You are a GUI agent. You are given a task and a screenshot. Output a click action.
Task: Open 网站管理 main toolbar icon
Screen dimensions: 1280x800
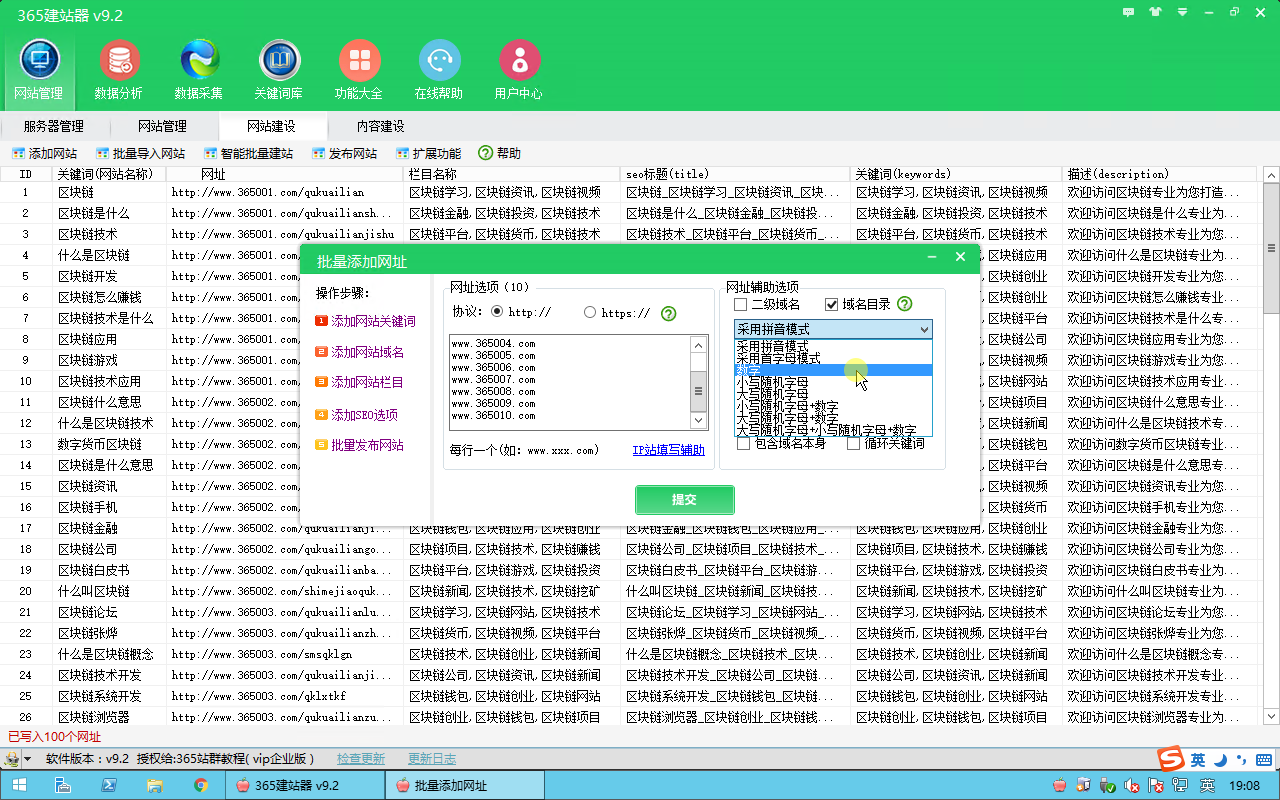tap(39, 70)
